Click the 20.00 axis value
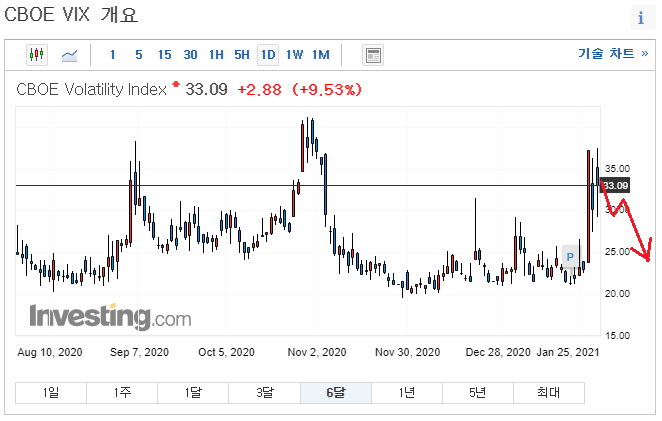This screenshot has width=662, height=421. click(617, 294)
